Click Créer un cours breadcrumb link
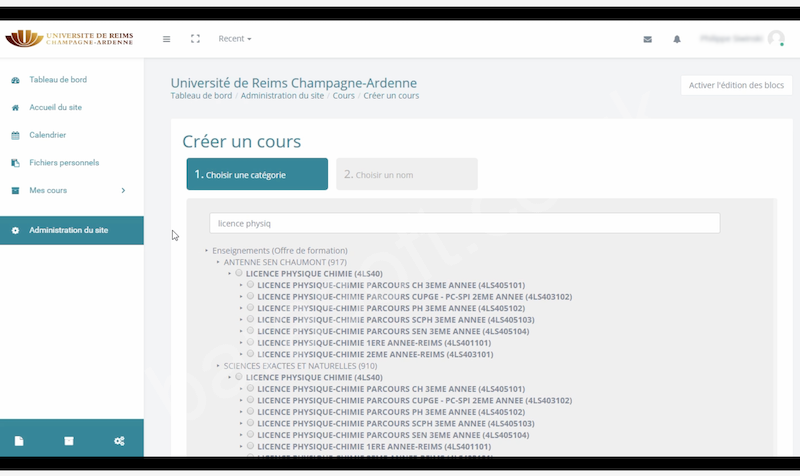 tap(391, 95)
